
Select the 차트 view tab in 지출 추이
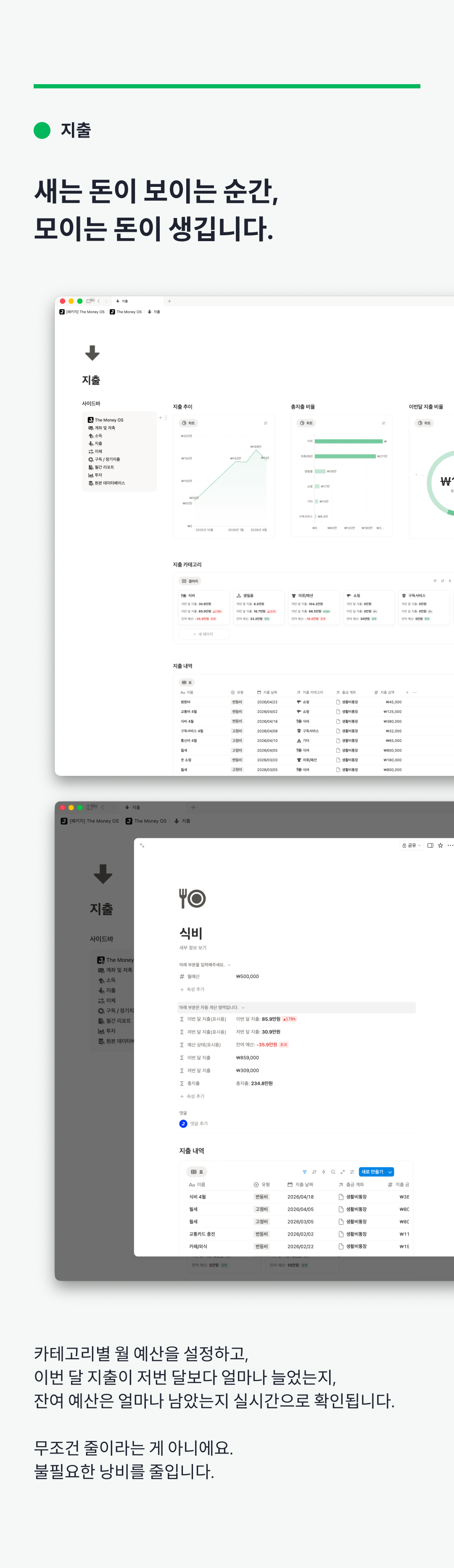(x=188, y=423)
